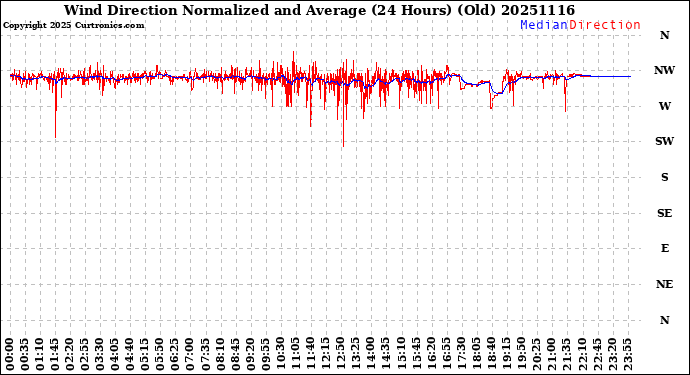Click the 22:10 time label
The height and width of the screenshot is (375, 690).
[x=582, y=354]
